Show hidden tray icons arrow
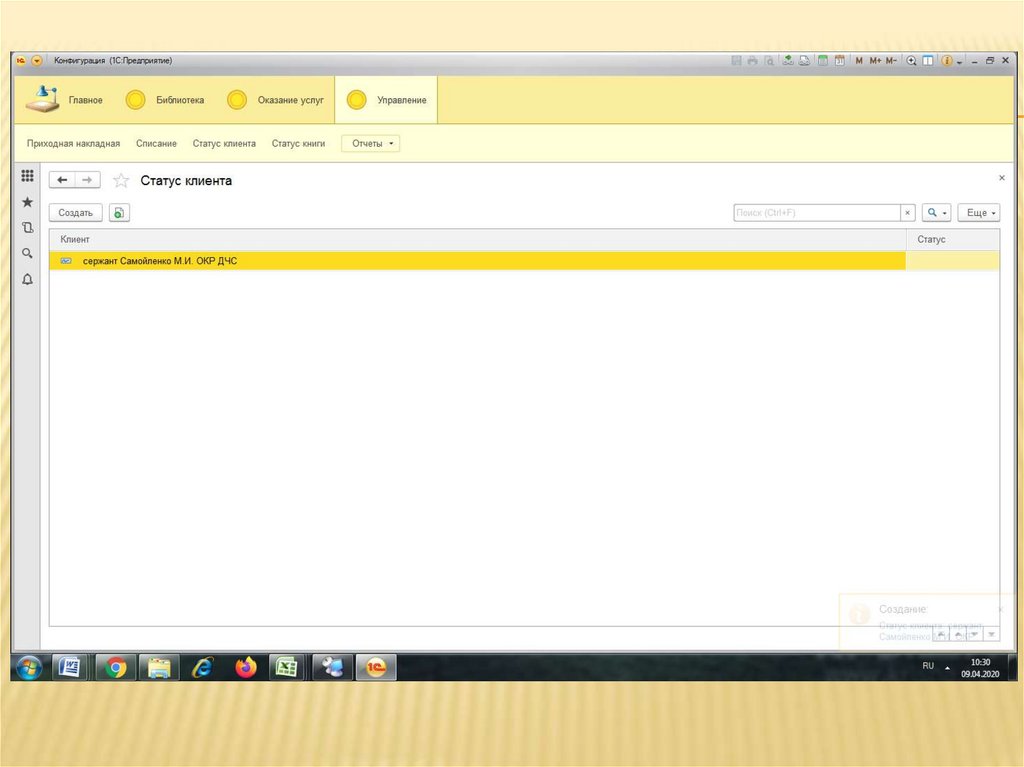This screenshot has width=1024, height=767. 948,668
